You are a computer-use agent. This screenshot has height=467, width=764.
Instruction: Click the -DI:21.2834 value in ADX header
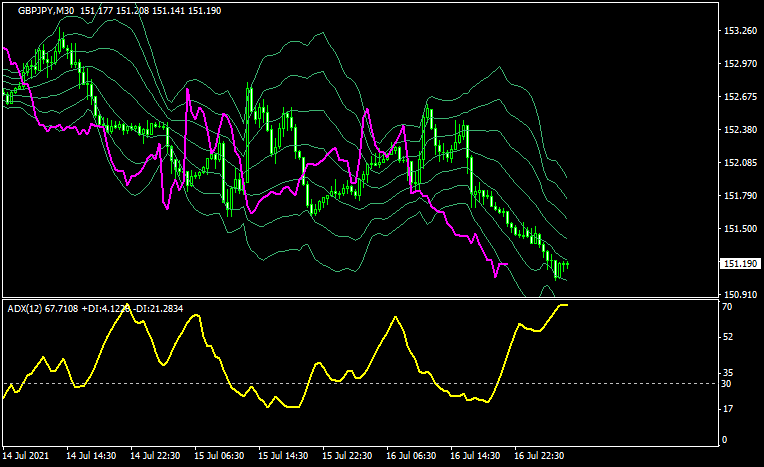click(159, 309)
